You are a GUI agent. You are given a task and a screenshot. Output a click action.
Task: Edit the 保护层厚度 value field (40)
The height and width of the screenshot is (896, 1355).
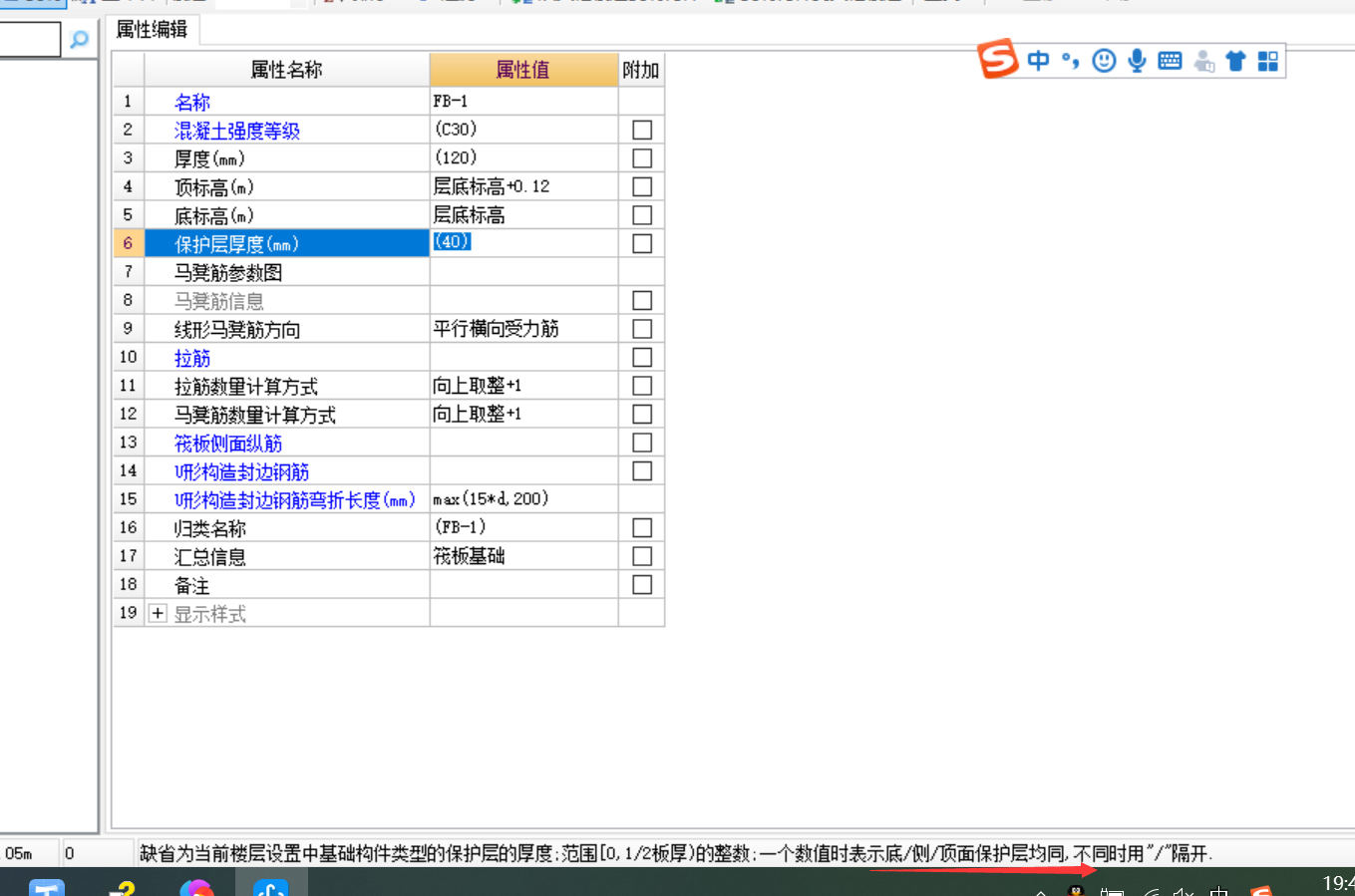click(523, 243)
